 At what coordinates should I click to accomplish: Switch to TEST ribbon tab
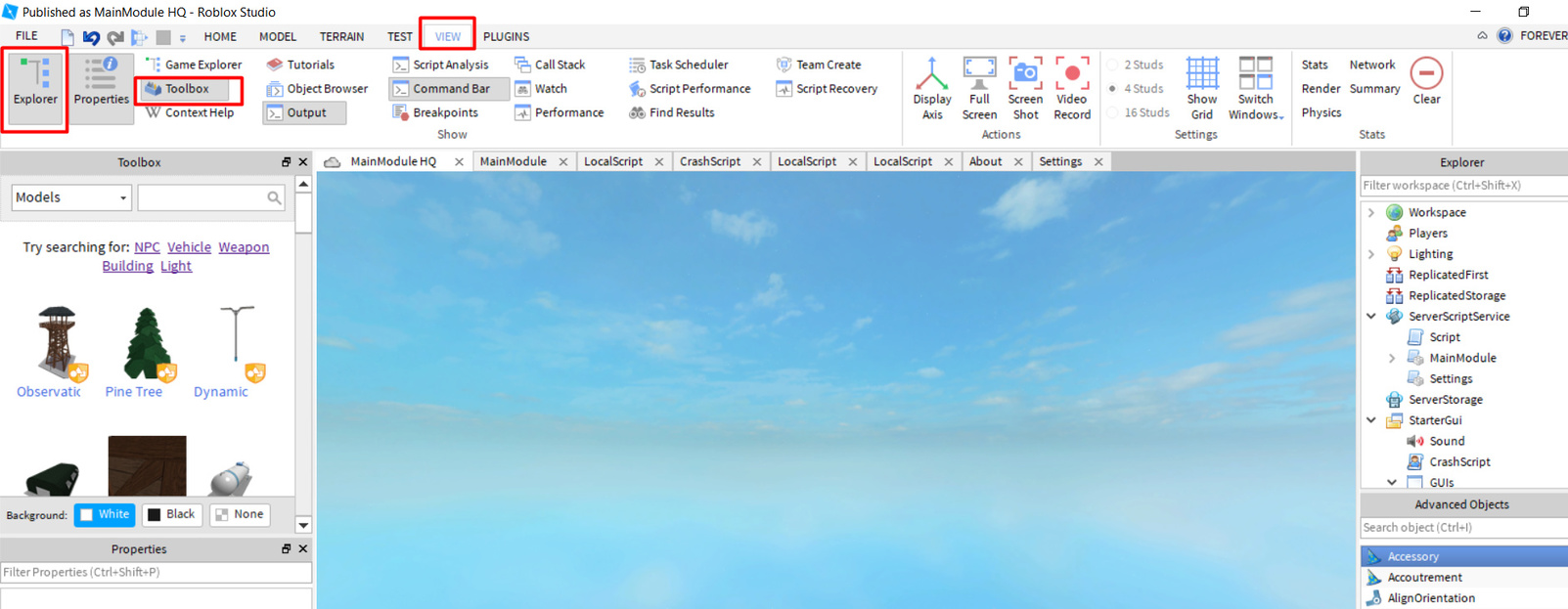point(399,36)
